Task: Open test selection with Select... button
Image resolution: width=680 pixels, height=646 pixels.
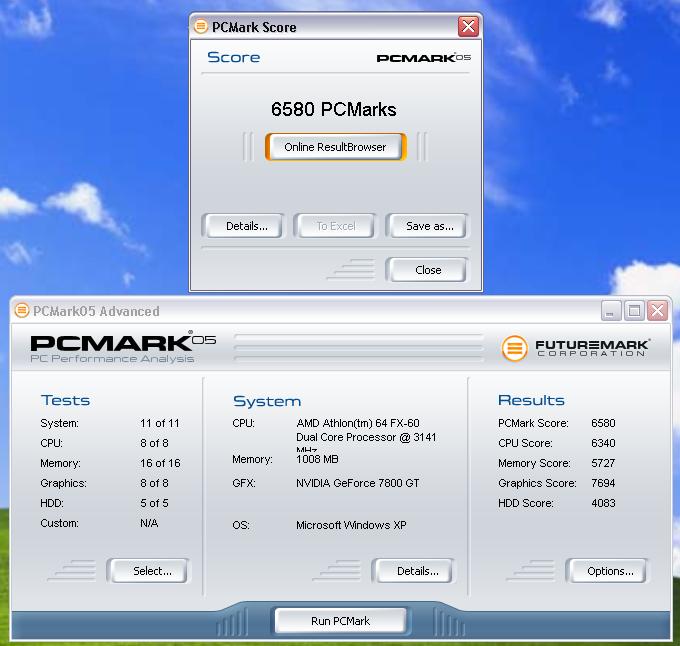Action: coord(152,571)
